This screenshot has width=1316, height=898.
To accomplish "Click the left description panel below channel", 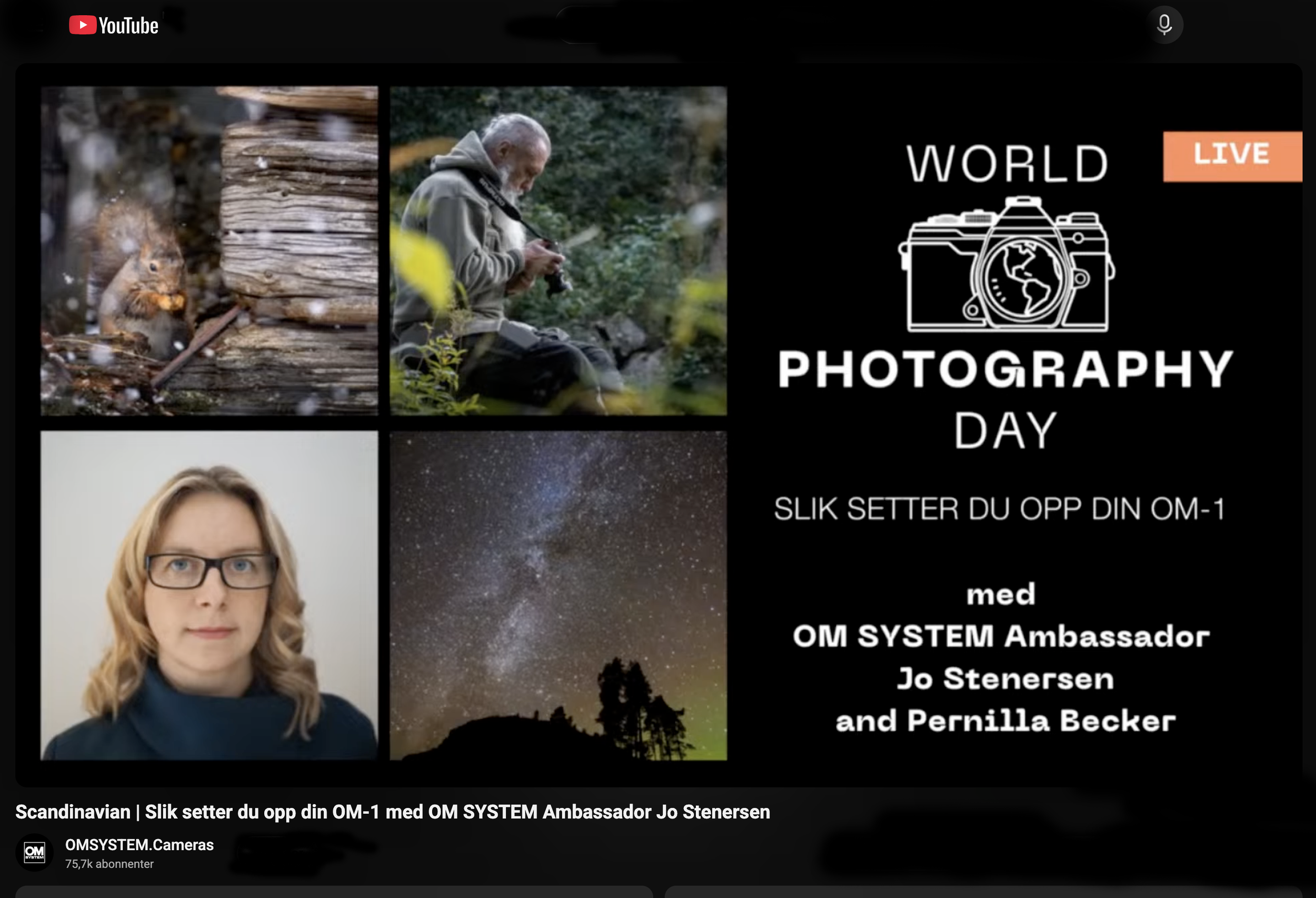I will click(334, 892).
